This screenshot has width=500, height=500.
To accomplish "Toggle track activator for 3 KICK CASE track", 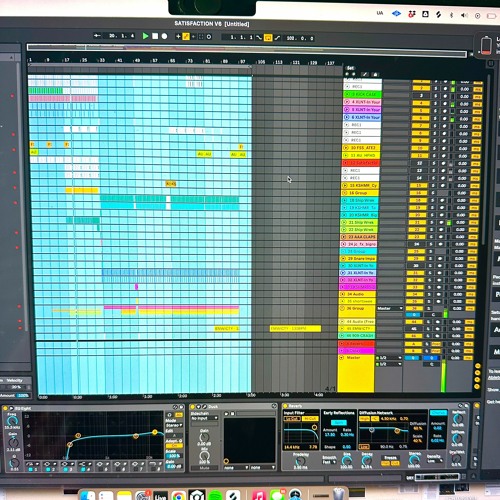I will [x=421, y=96].
